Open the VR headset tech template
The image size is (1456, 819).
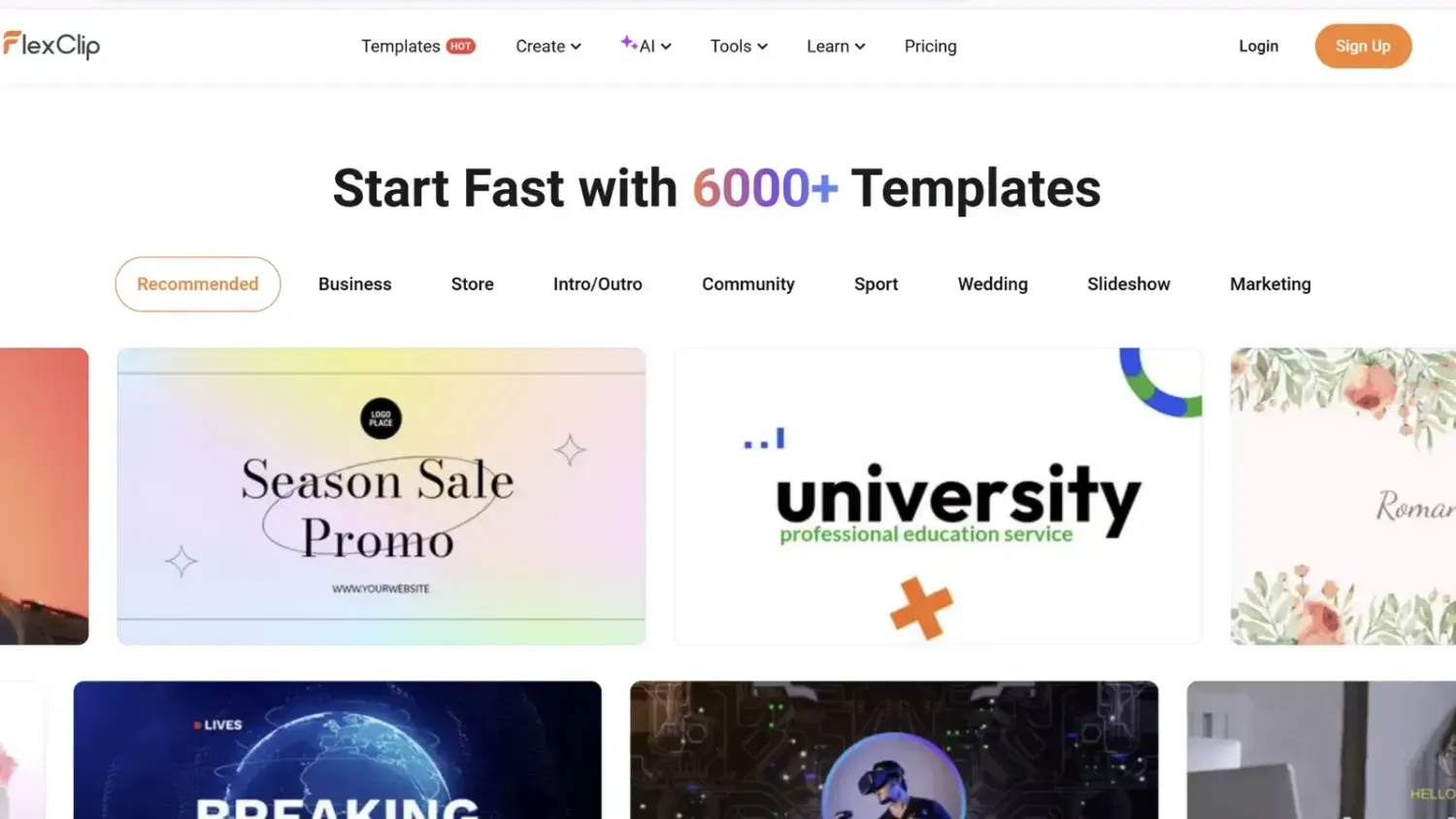894,749
